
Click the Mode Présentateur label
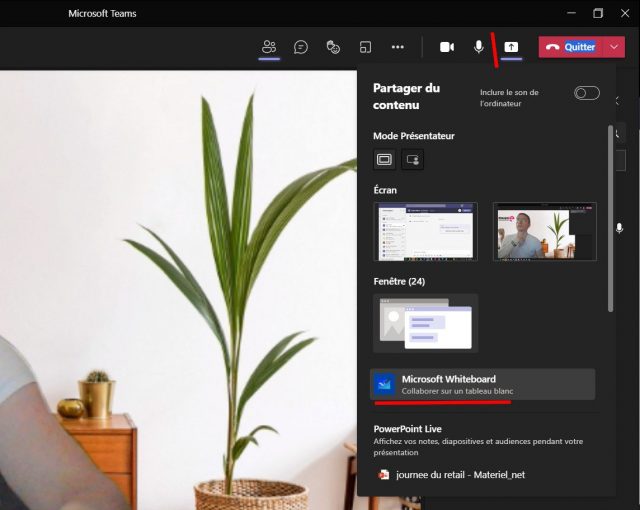(x=414, y=136)
